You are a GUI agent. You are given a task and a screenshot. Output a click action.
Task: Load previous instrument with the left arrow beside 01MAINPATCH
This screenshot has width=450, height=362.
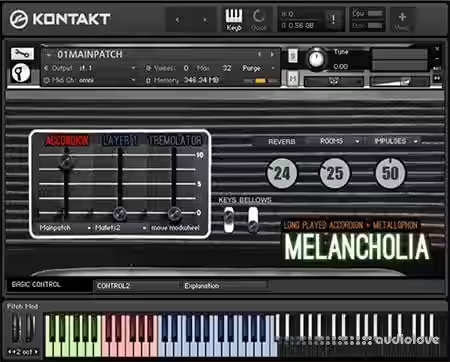(260, 54)
